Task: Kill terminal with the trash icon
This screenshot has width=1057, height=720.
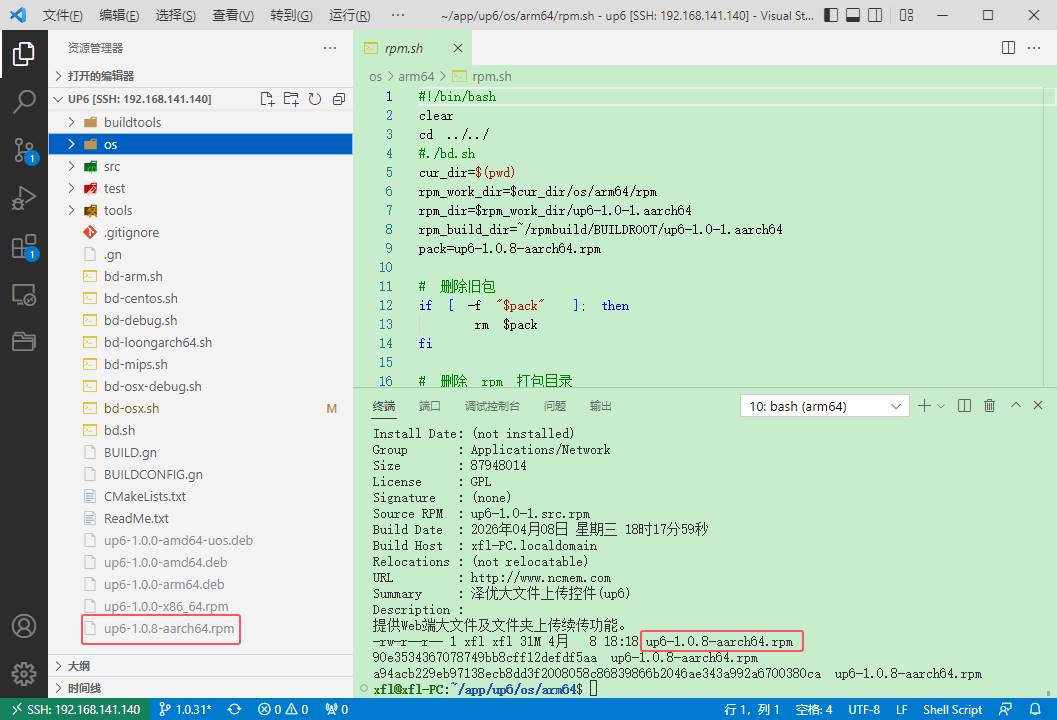Action: [989, 406]
